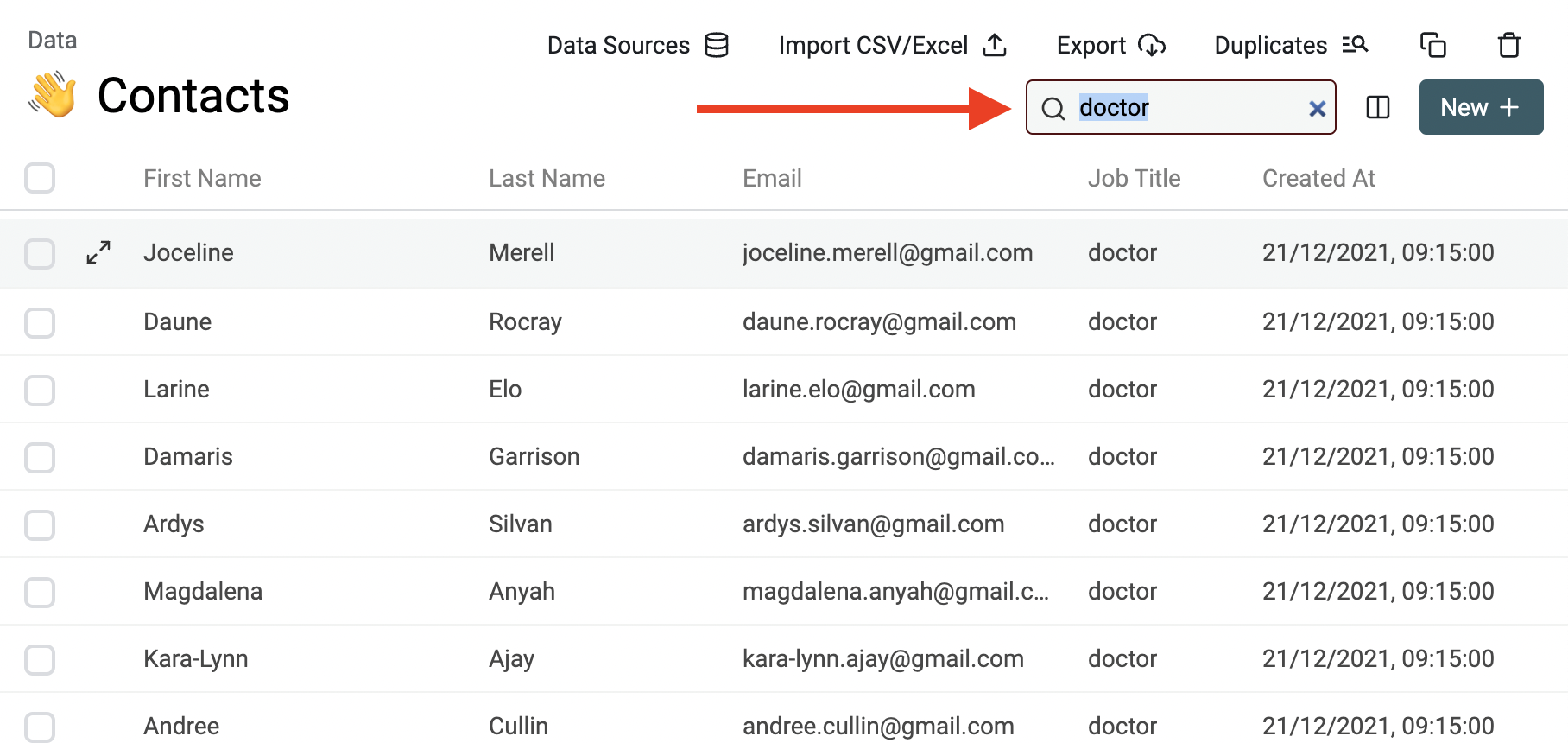Click the last name Silvan

pyautogui.click(x=520, y=524)
